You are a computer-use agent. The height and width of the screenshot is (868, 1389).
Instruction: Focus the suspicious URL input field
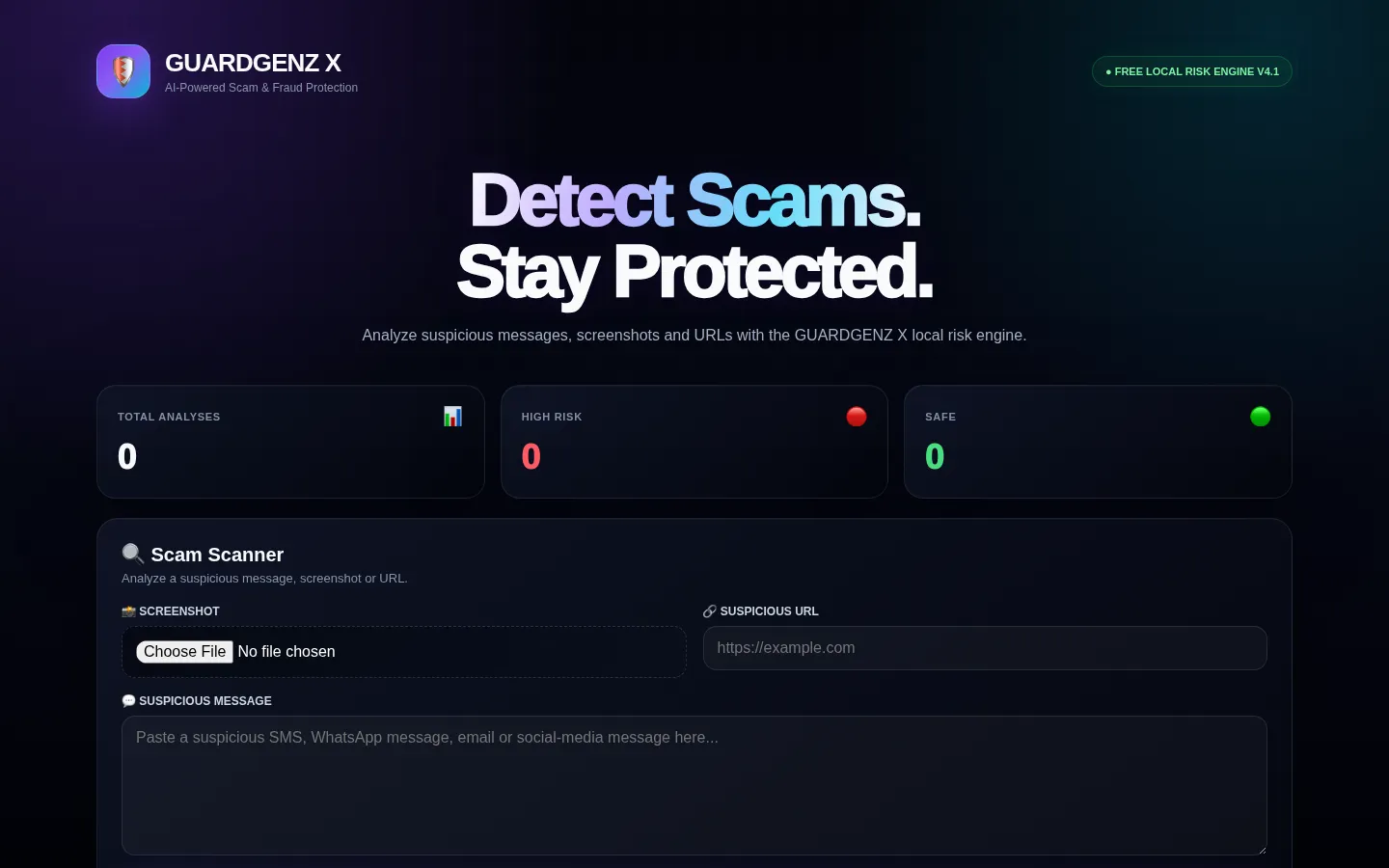click(985, 648)
